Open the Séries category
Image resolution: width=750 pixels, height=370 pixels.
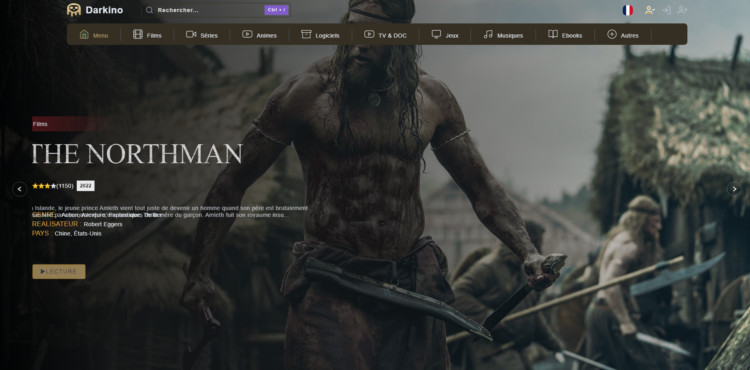202,35
